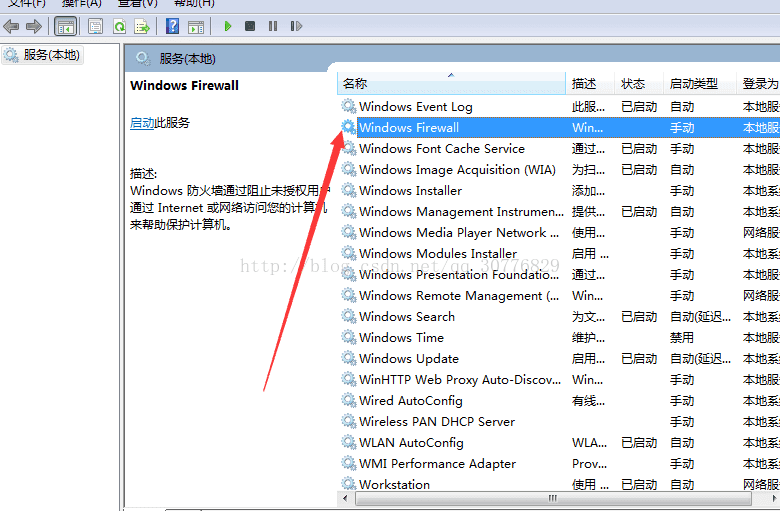Click the 启动 link to start service
Image resolution: width=780 pixels, height=511 pixels.
click(x=142, y=122)
